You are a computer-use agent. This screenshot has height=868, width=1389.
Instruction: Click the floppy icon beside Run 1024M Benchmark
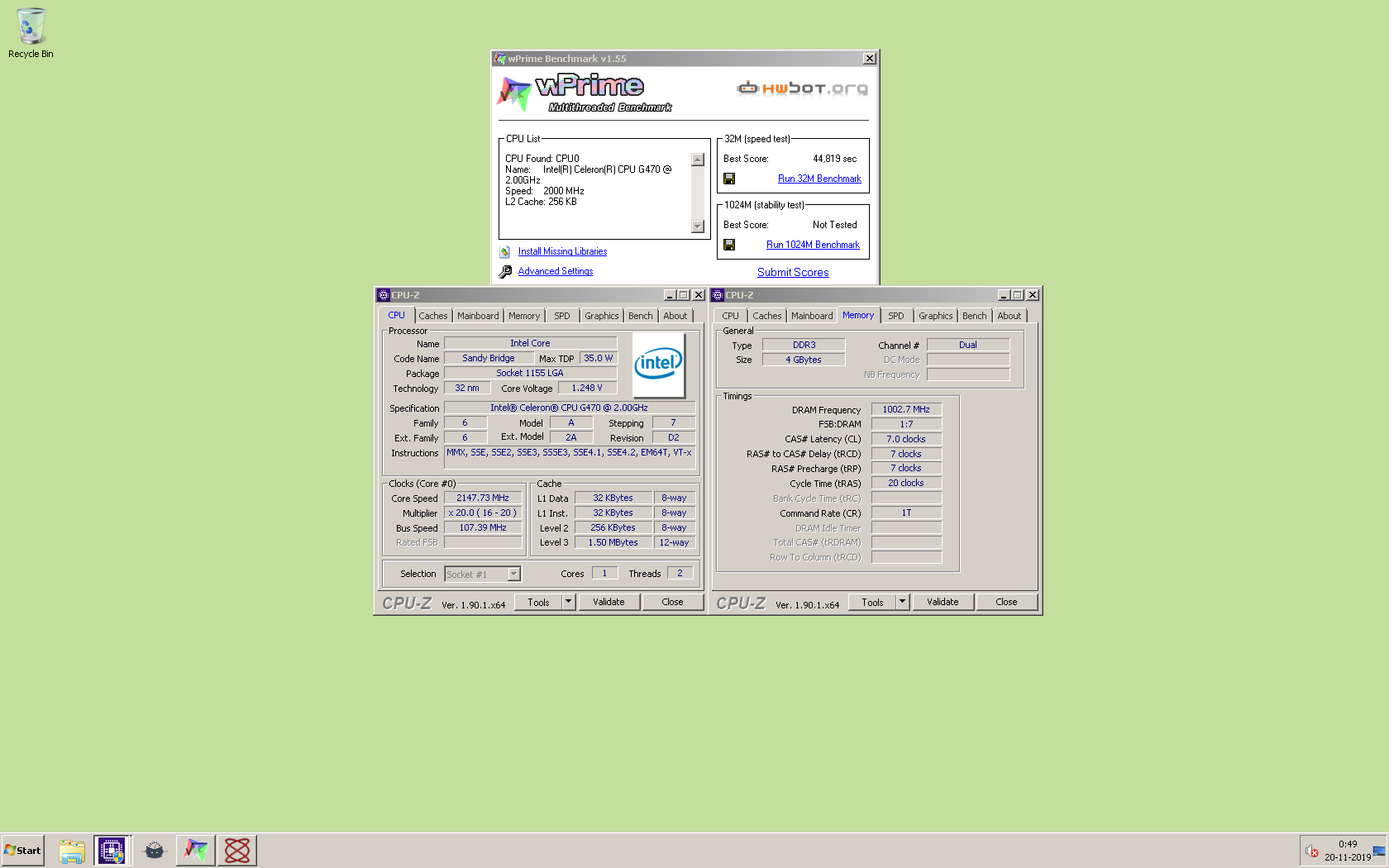pos(729,245)
